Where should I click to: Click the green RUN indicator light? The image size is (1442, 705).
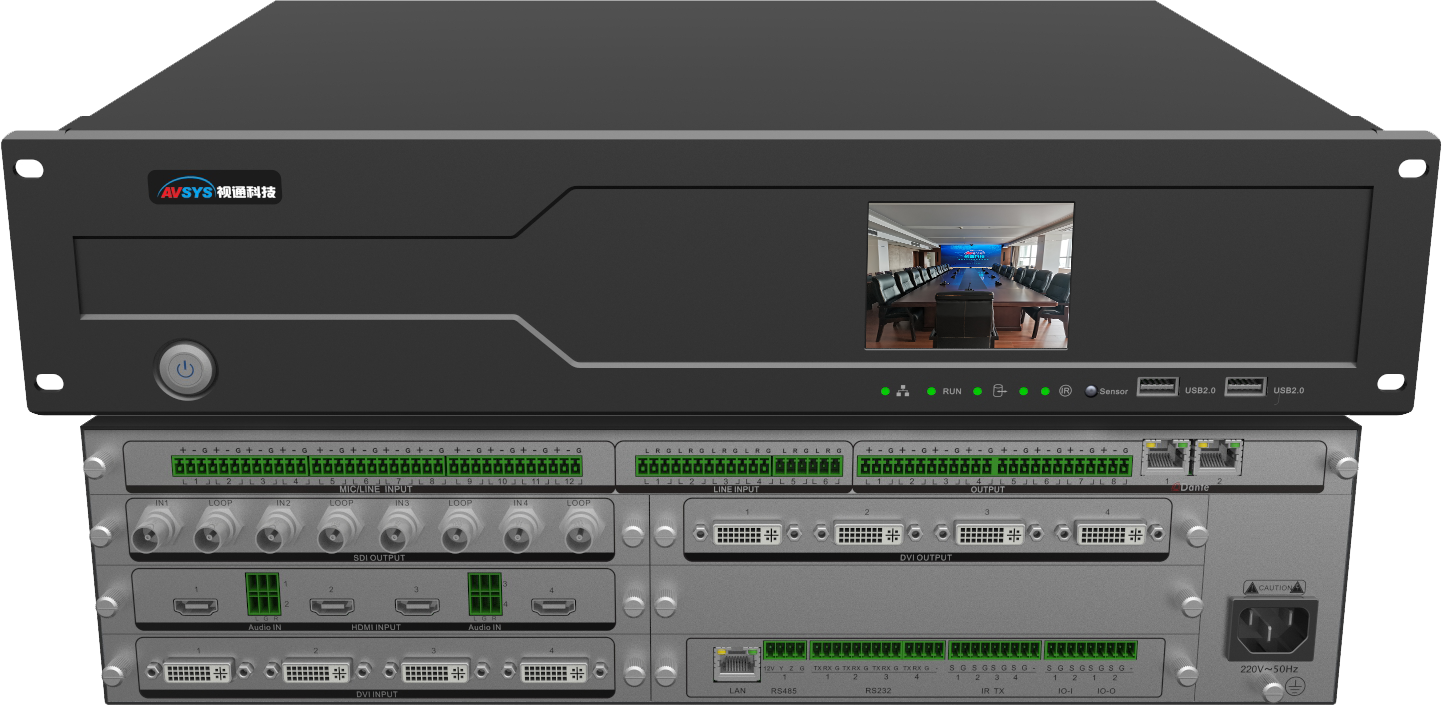(x=931, y=391)
